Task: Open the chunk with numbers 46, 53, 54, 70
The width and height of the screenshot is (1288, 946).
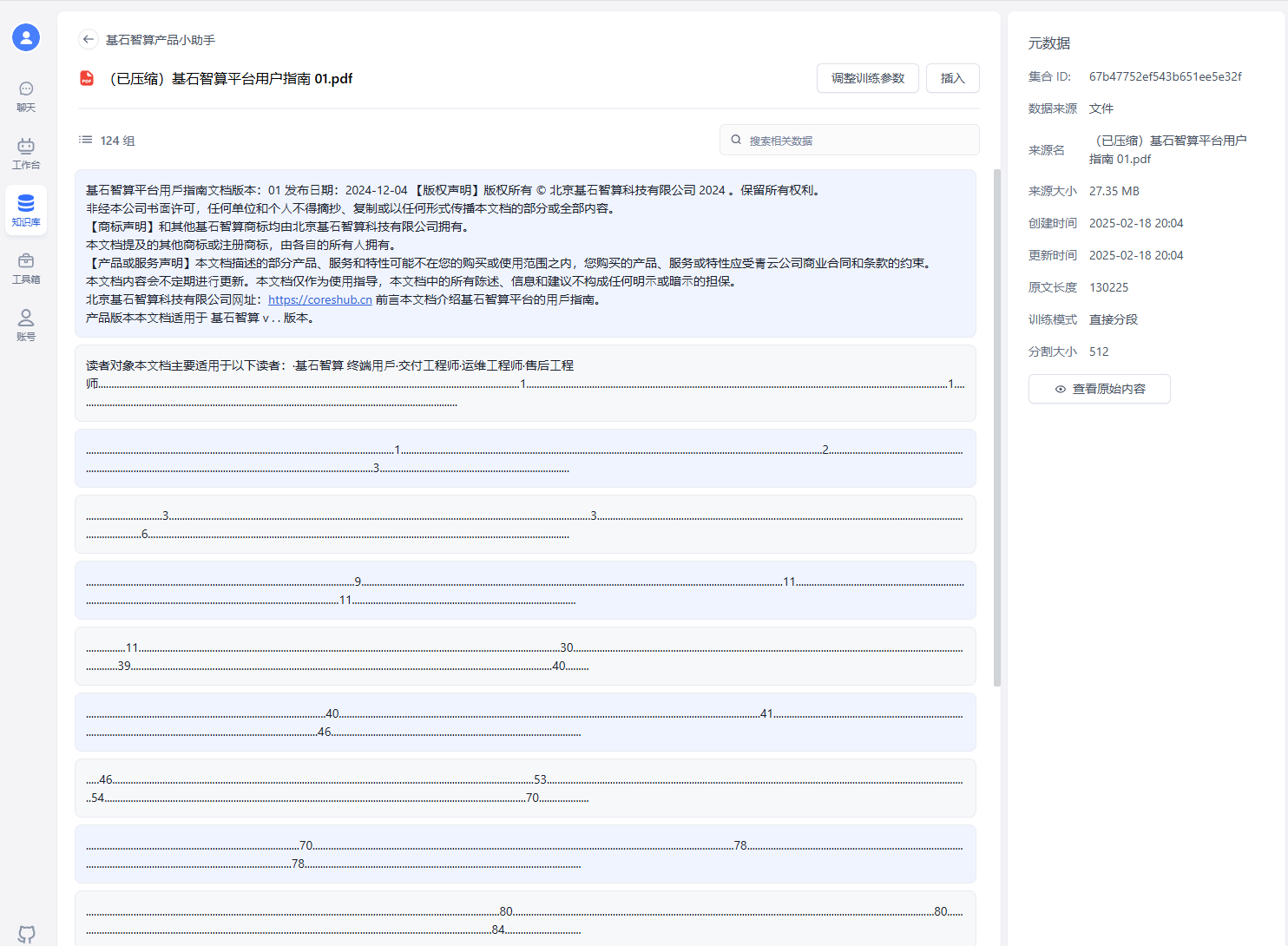Action: (525, 788)
